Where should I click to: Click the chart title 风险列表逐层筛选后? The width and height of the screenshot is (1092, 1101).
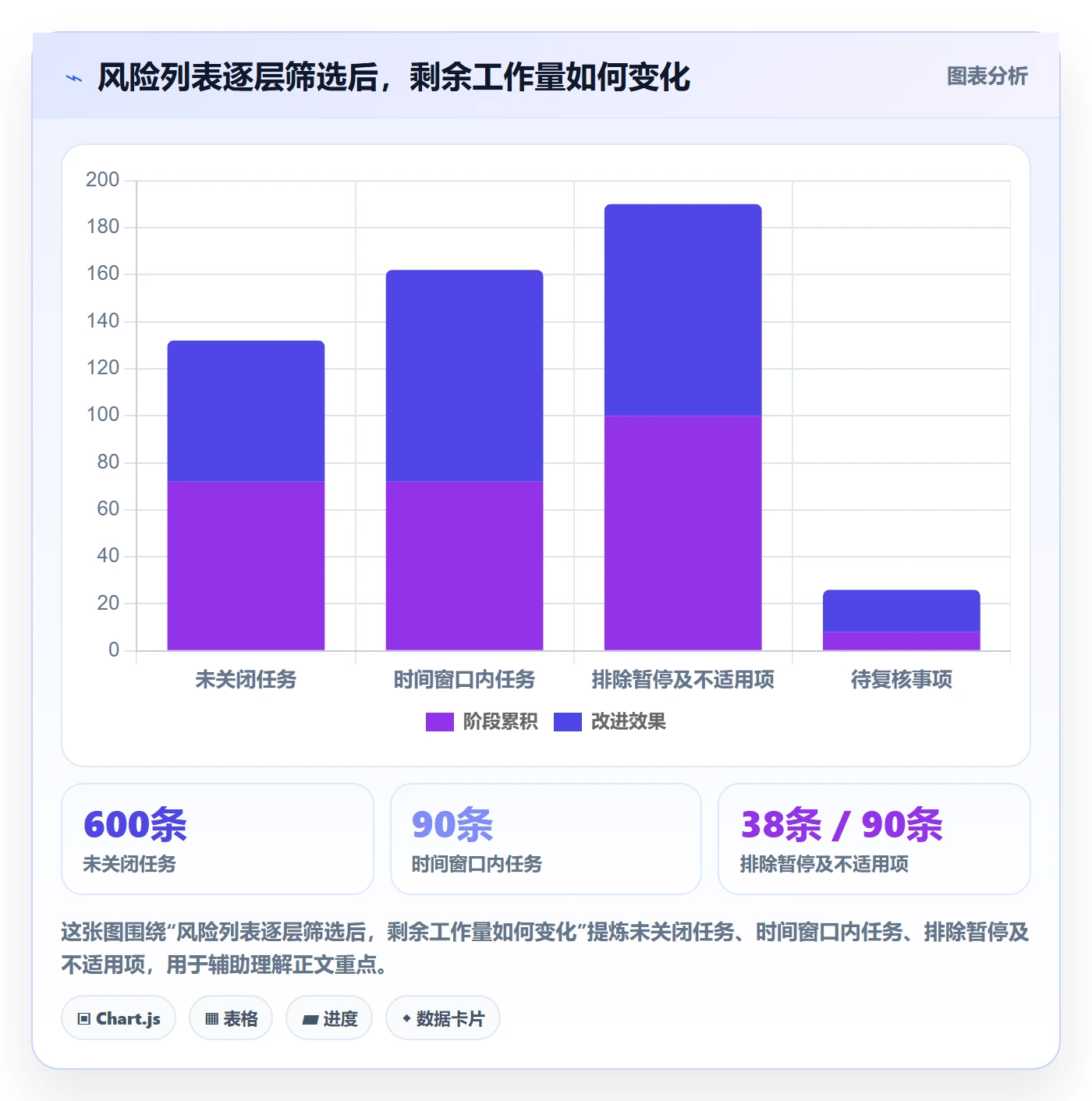(394, 77)
